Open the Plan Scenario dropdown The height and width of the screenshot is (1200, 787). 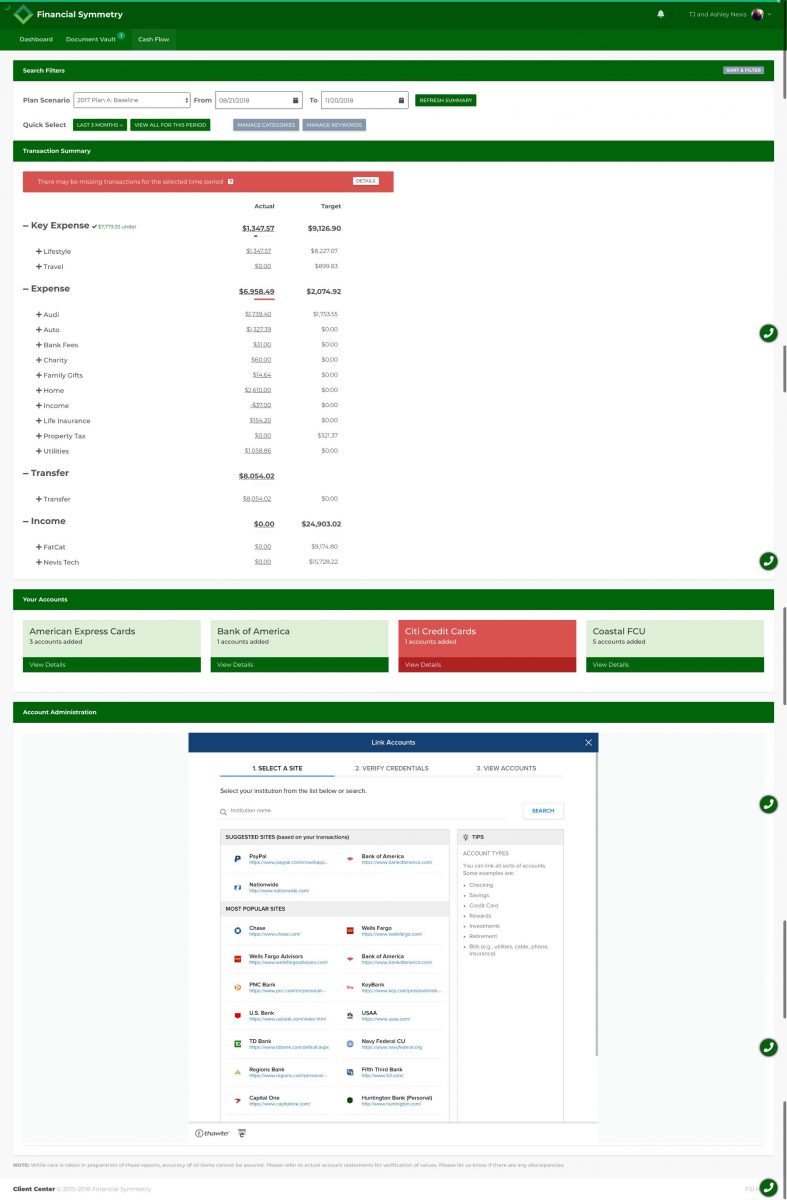[132, 100]
